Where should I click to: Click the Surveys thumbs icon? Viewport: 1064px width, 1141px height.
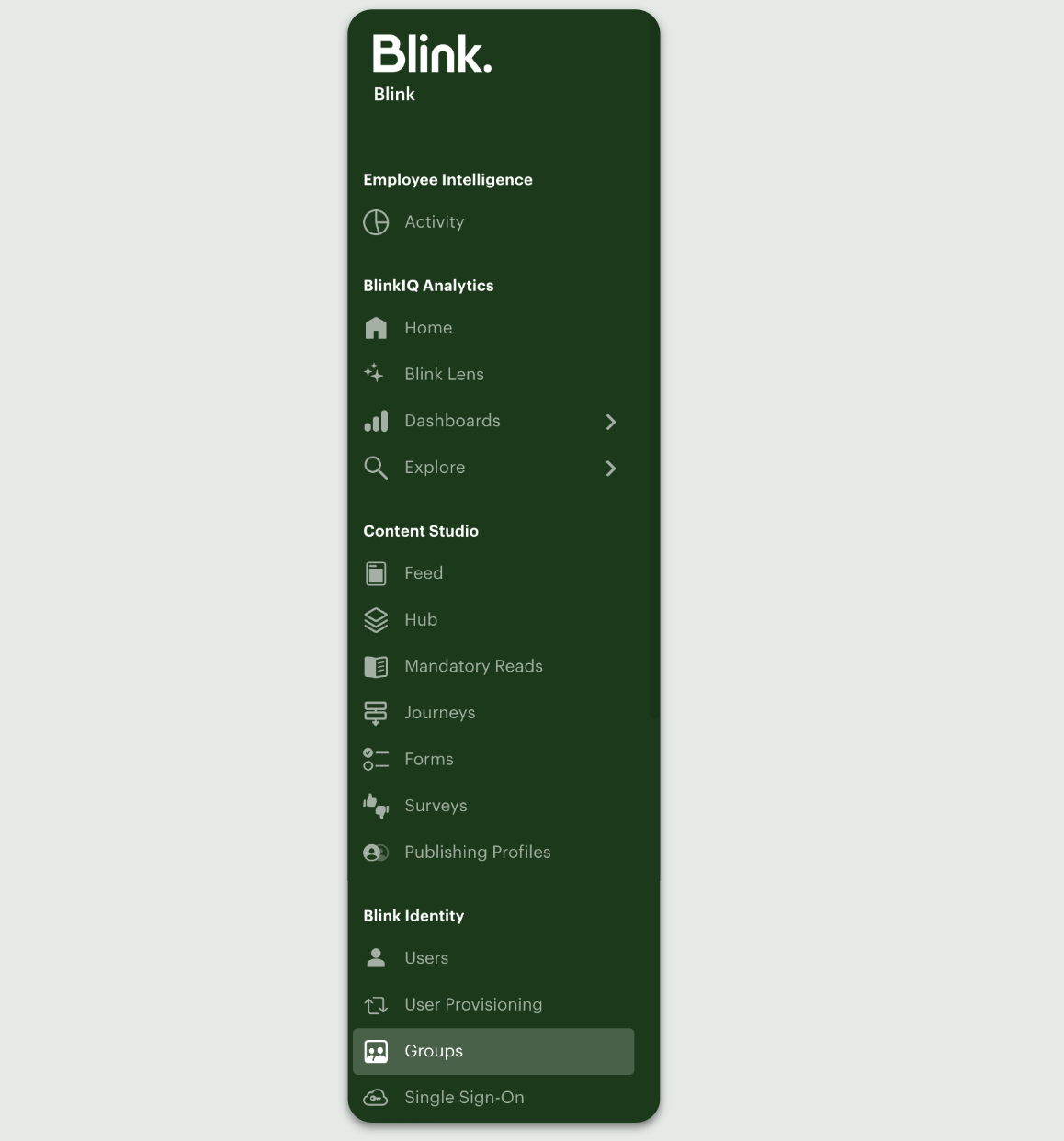pos(376,806)
